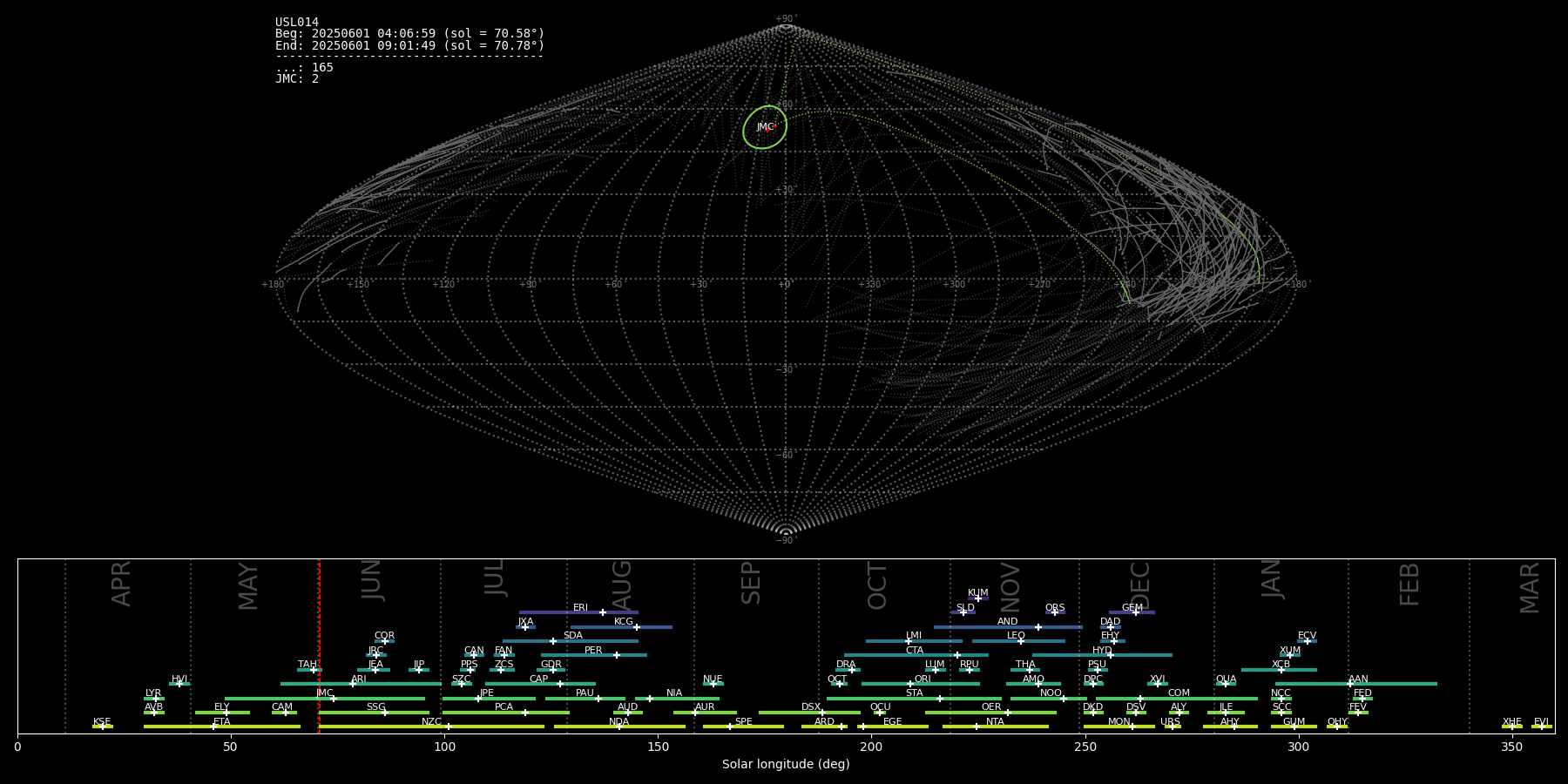Click the AUR shower label
The height and width of the screenshot is (784, 1568).
pos(705,707)
